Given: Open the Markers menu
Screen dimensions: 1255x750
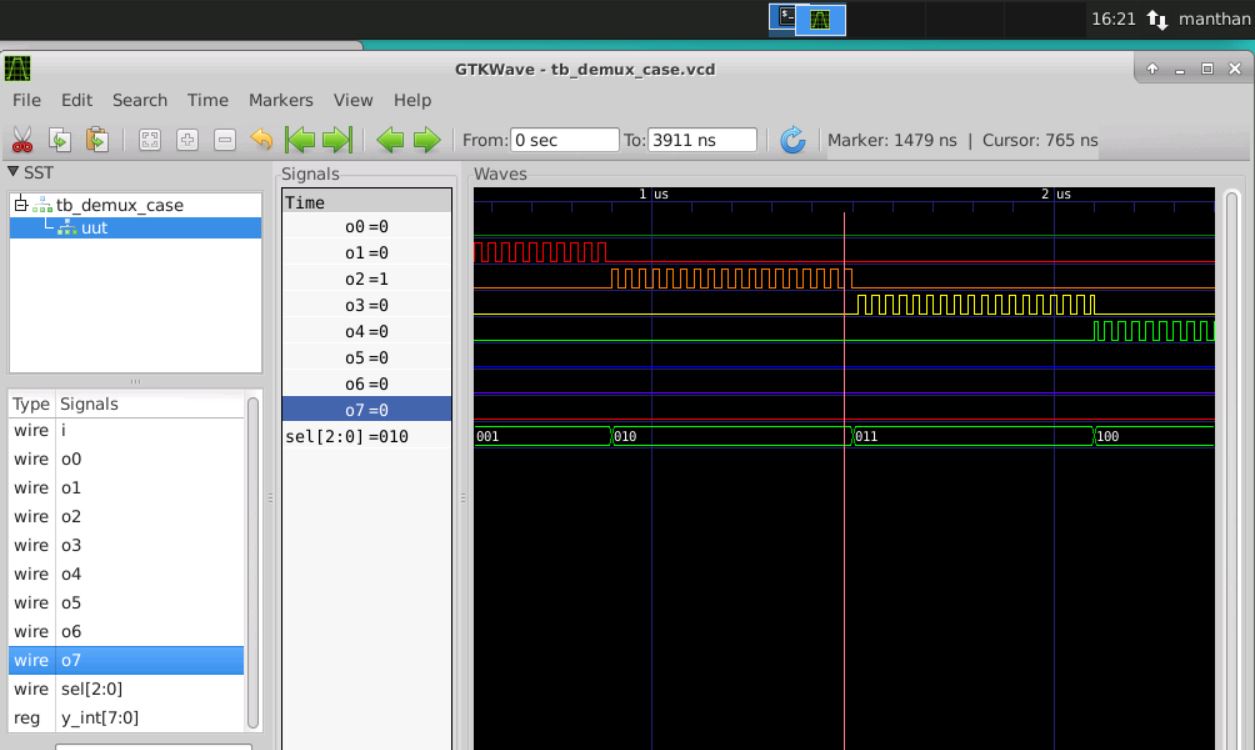Looking at the screenshot, I should pos(281,100).
